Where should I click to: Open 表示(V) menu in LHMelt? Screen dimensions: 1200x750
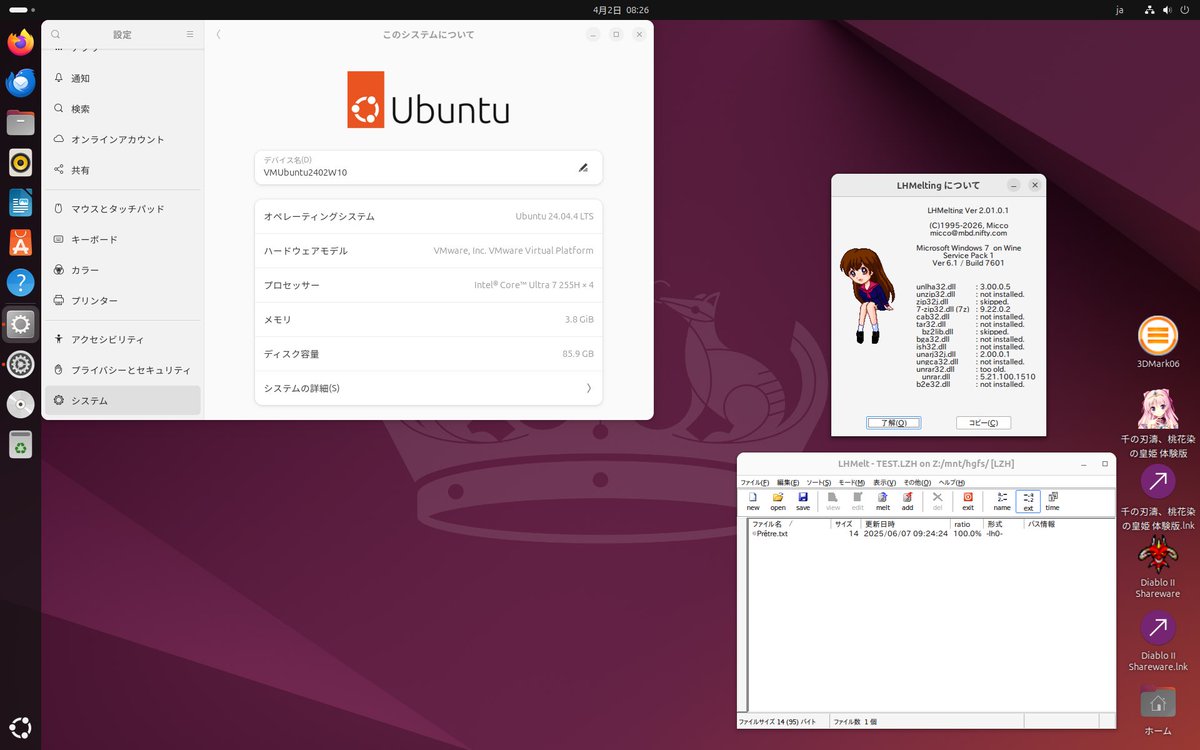pos(884,482)
